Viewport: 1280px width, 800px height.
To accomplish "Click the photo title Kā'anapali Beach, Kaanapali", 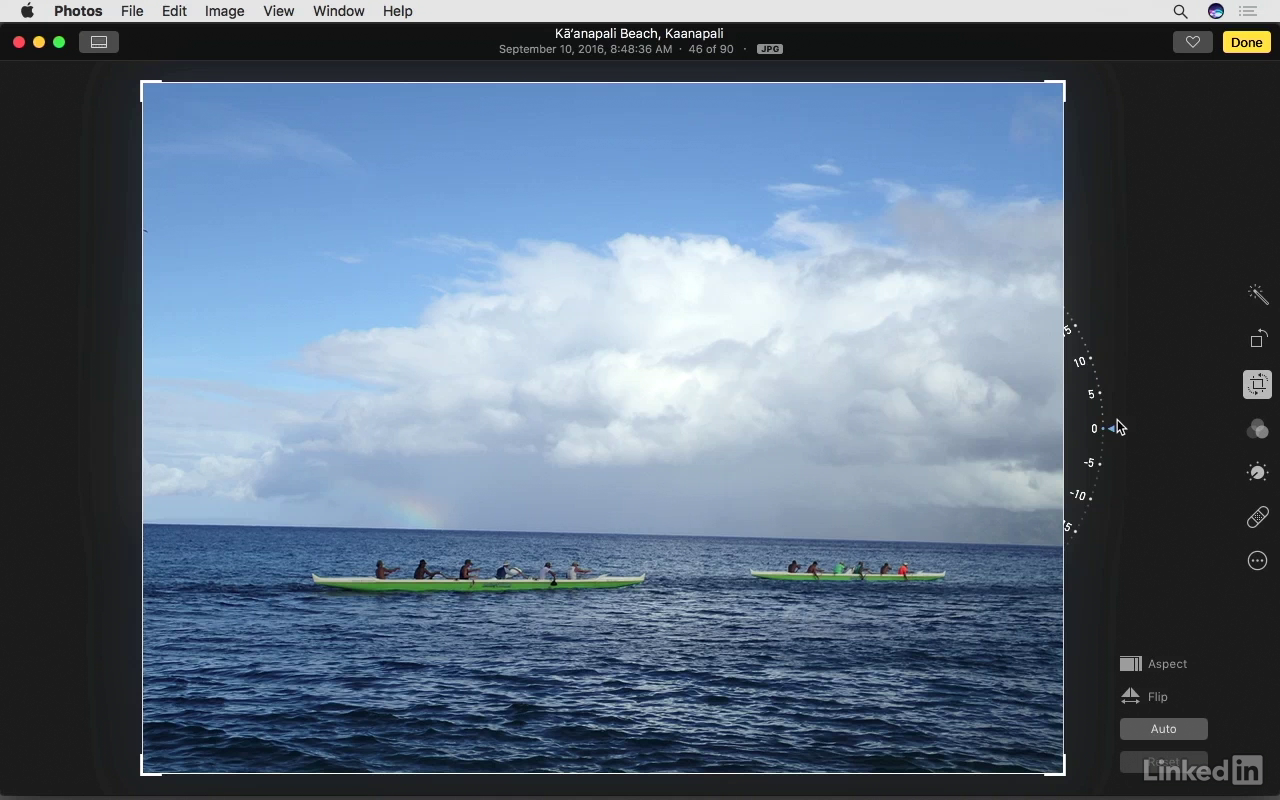I will coord(639,33).
